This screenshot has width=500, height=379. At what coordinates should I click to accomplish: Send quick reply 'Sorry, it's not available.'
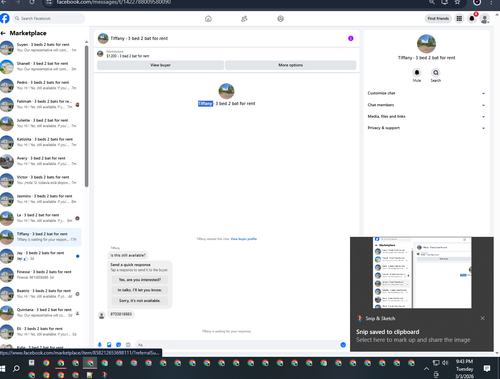140,301
